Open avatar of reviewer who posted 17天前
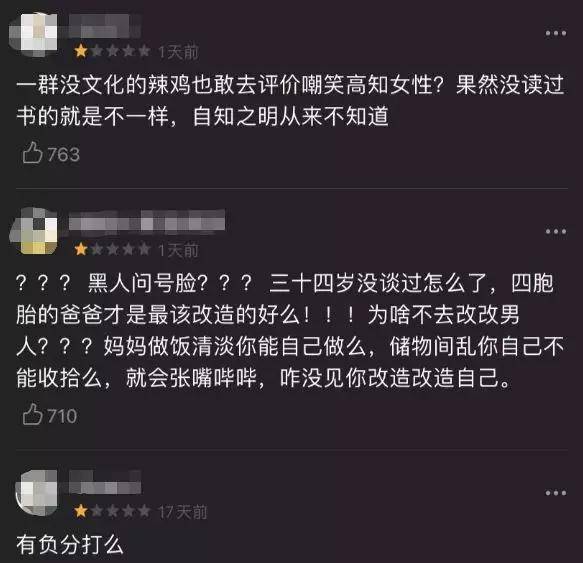The width and height of the screenshot is (583, 563). pos(36,492)
